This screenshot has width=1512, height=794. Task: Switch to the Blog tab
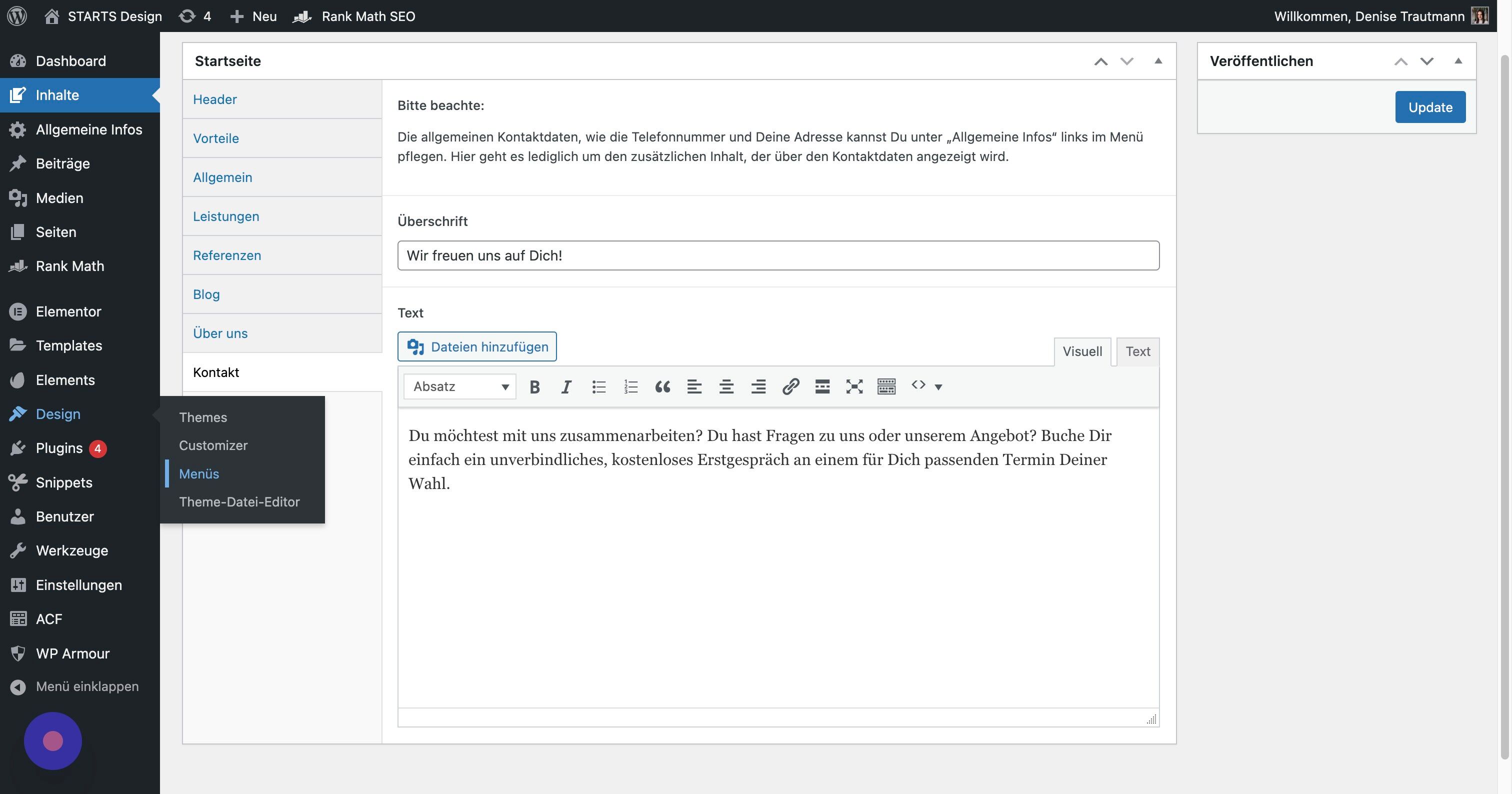(x=282, y=294)
